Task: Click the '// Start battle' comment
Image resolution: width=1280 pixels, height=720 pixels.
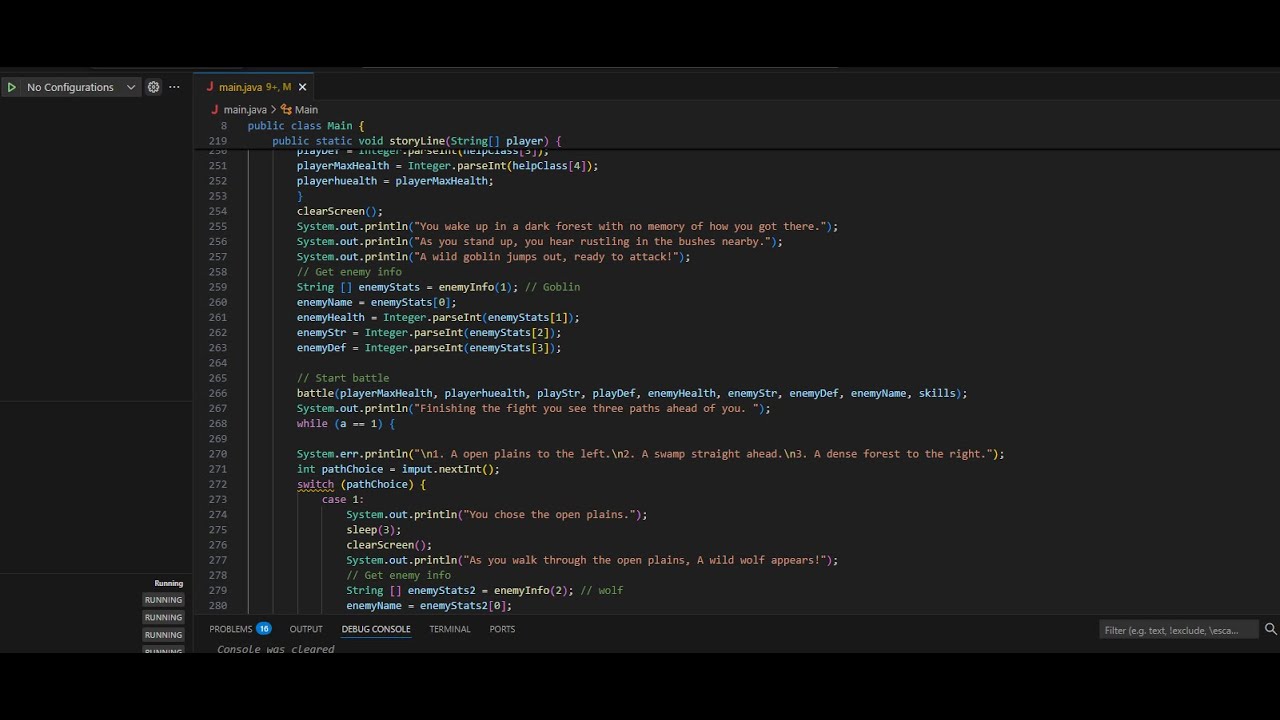Action: pos(343,378)
